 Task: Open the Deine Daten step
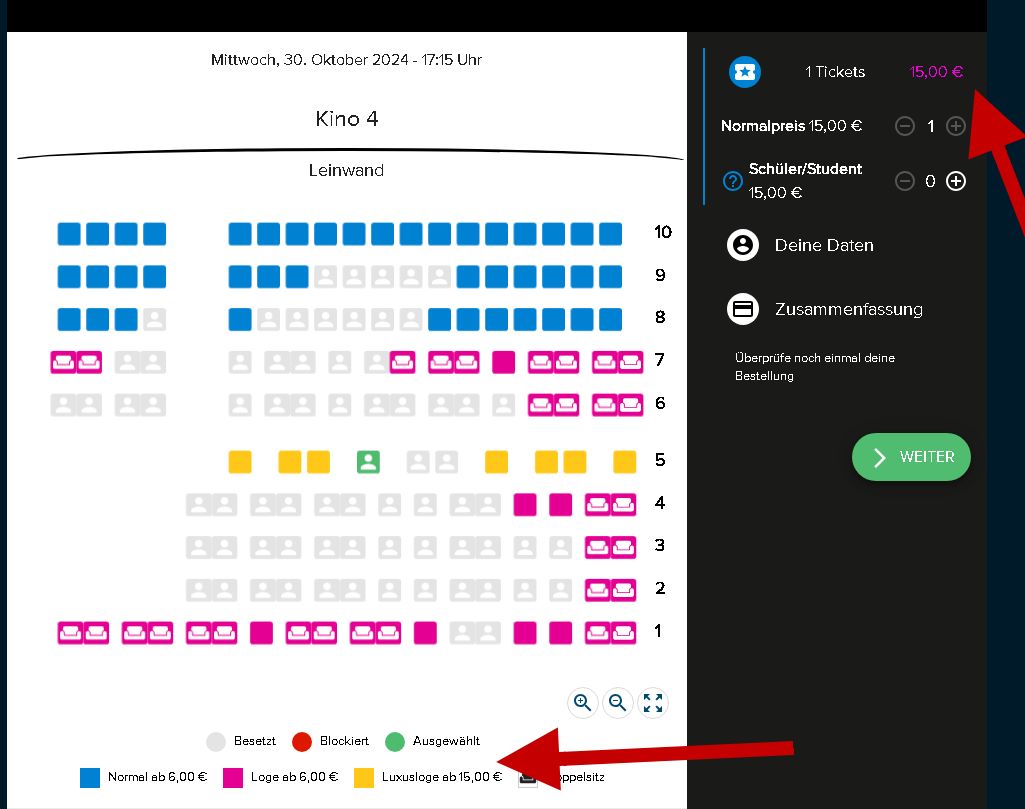point(824,245)
